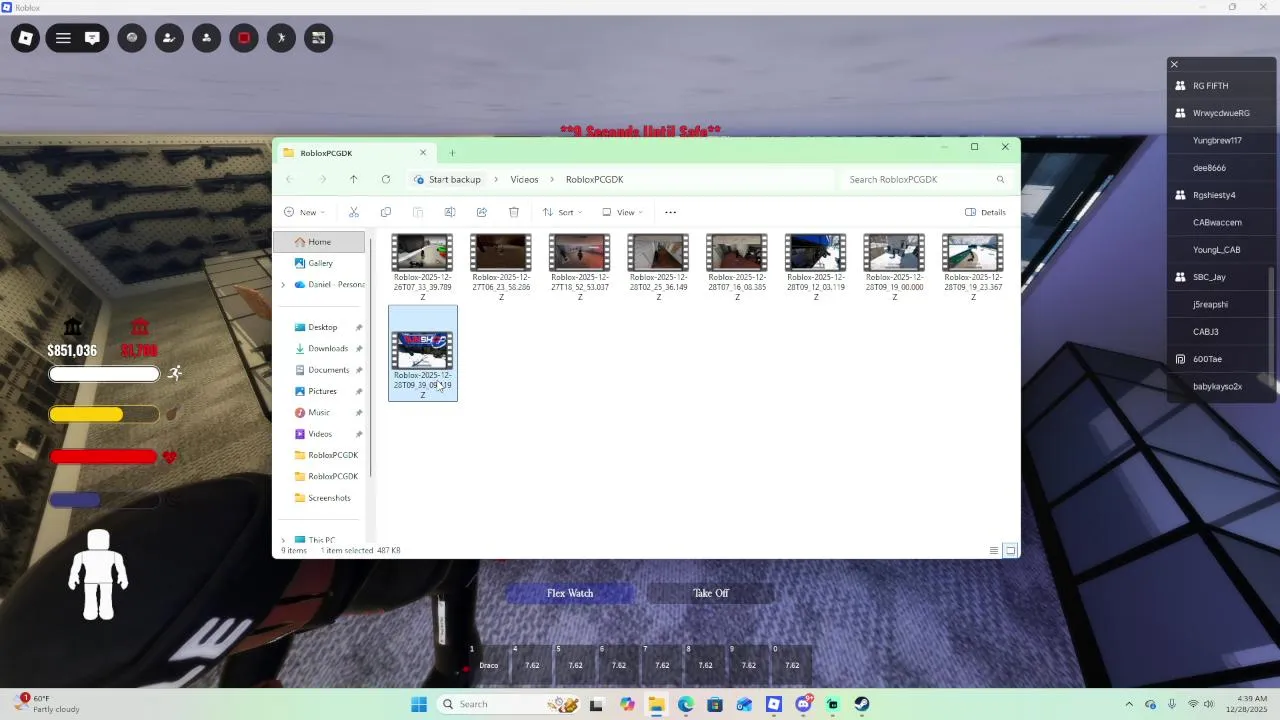Open the running figure emotes icon
Image resolution: width=1280 pixels, height=720 pixels.
tap(281, 38)
